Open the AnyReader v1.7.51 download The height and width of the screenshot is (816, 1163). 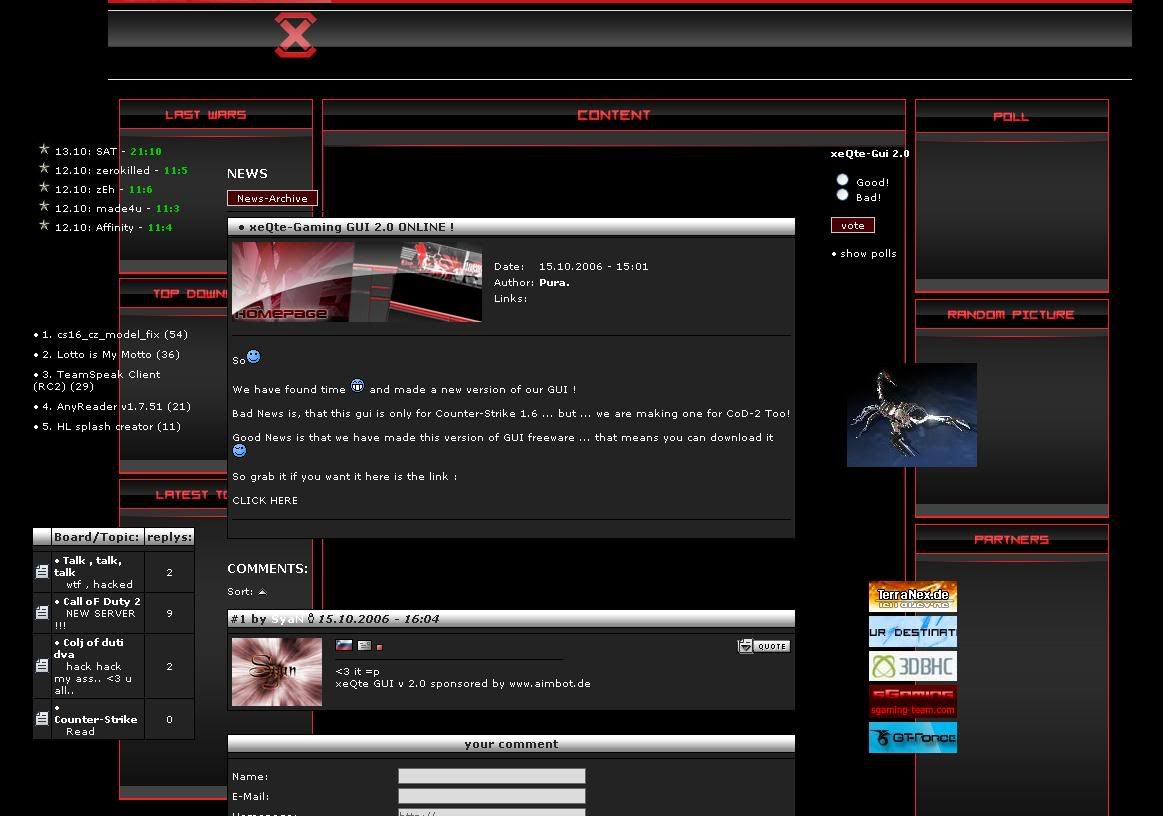coord(124,407)
